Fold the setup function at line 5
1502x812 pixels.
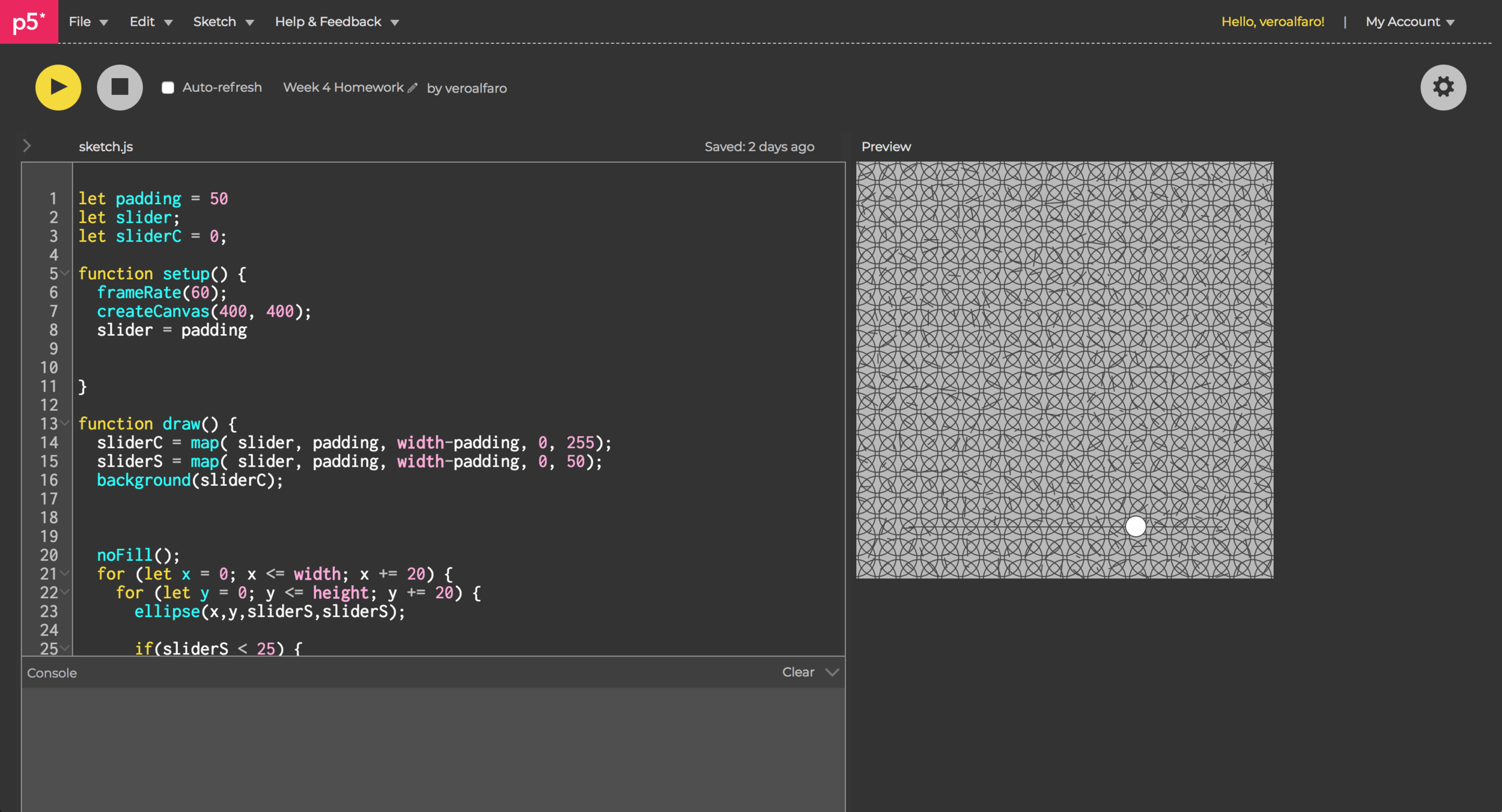[65, 273]
